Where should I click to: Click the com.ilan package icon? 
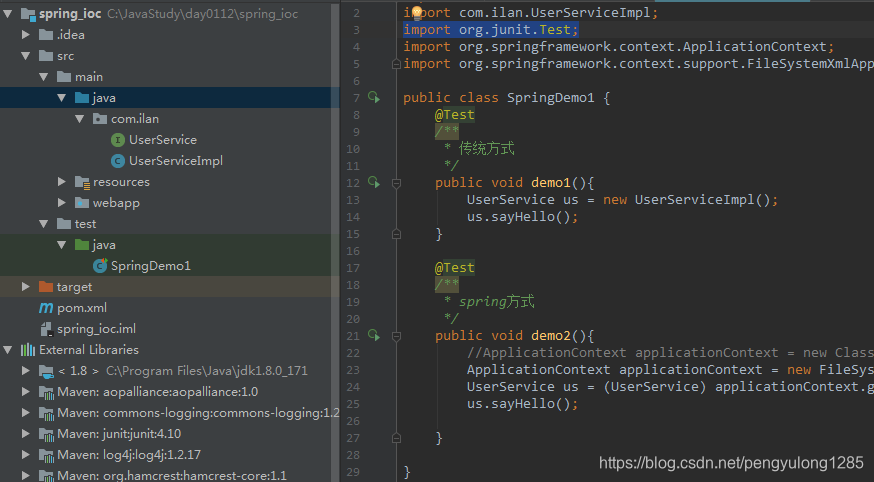pos(100,119)
